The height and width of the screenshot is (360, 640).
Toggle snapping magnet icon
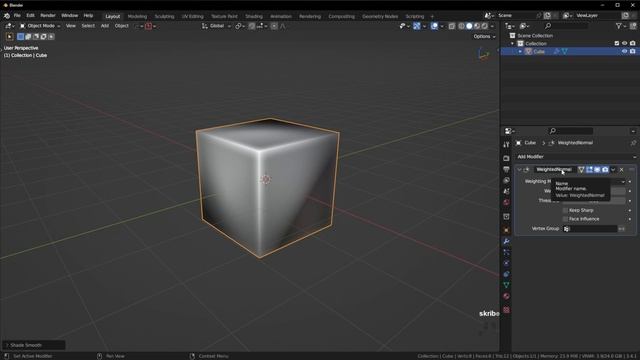click(252, 26)
